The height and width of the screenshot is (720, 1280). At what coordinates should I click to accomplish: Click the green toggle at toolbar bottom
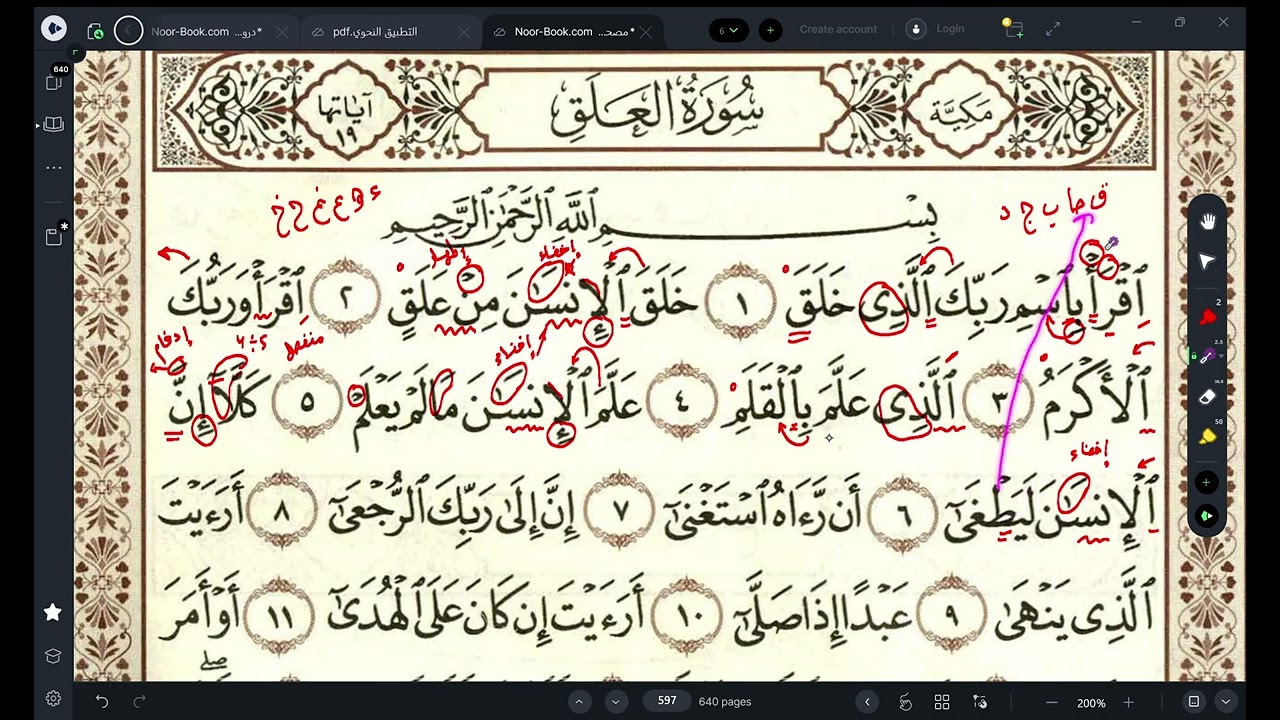1206,516
